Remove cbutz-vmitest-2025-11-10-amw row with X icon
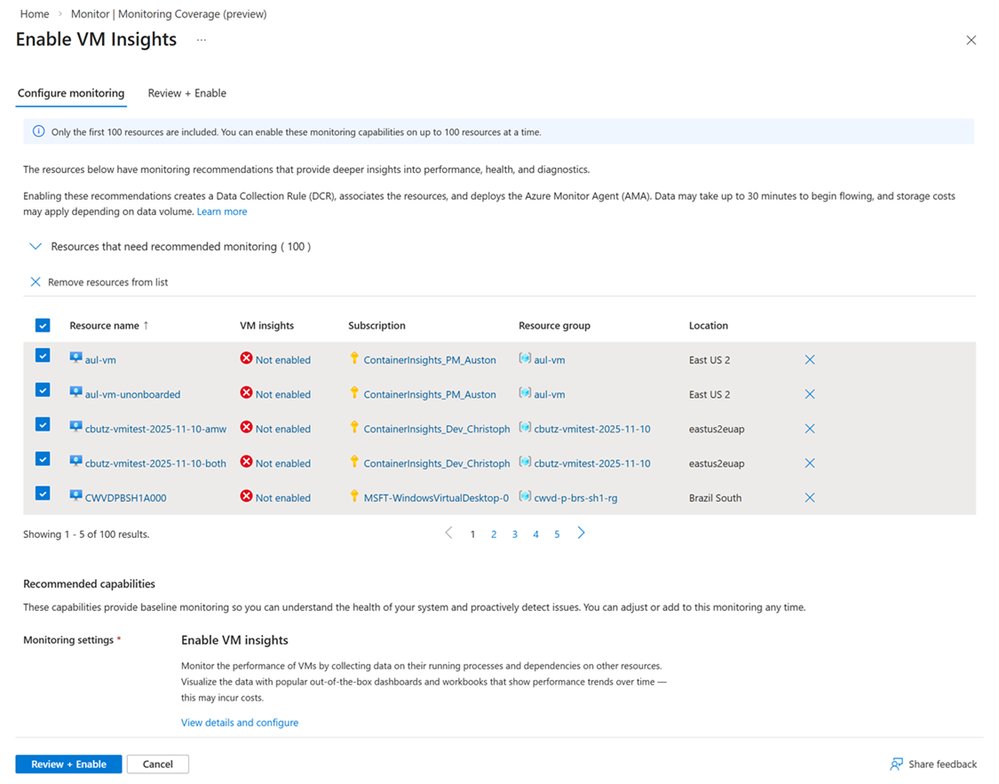The image size is (999, 784). pos(810,429)
